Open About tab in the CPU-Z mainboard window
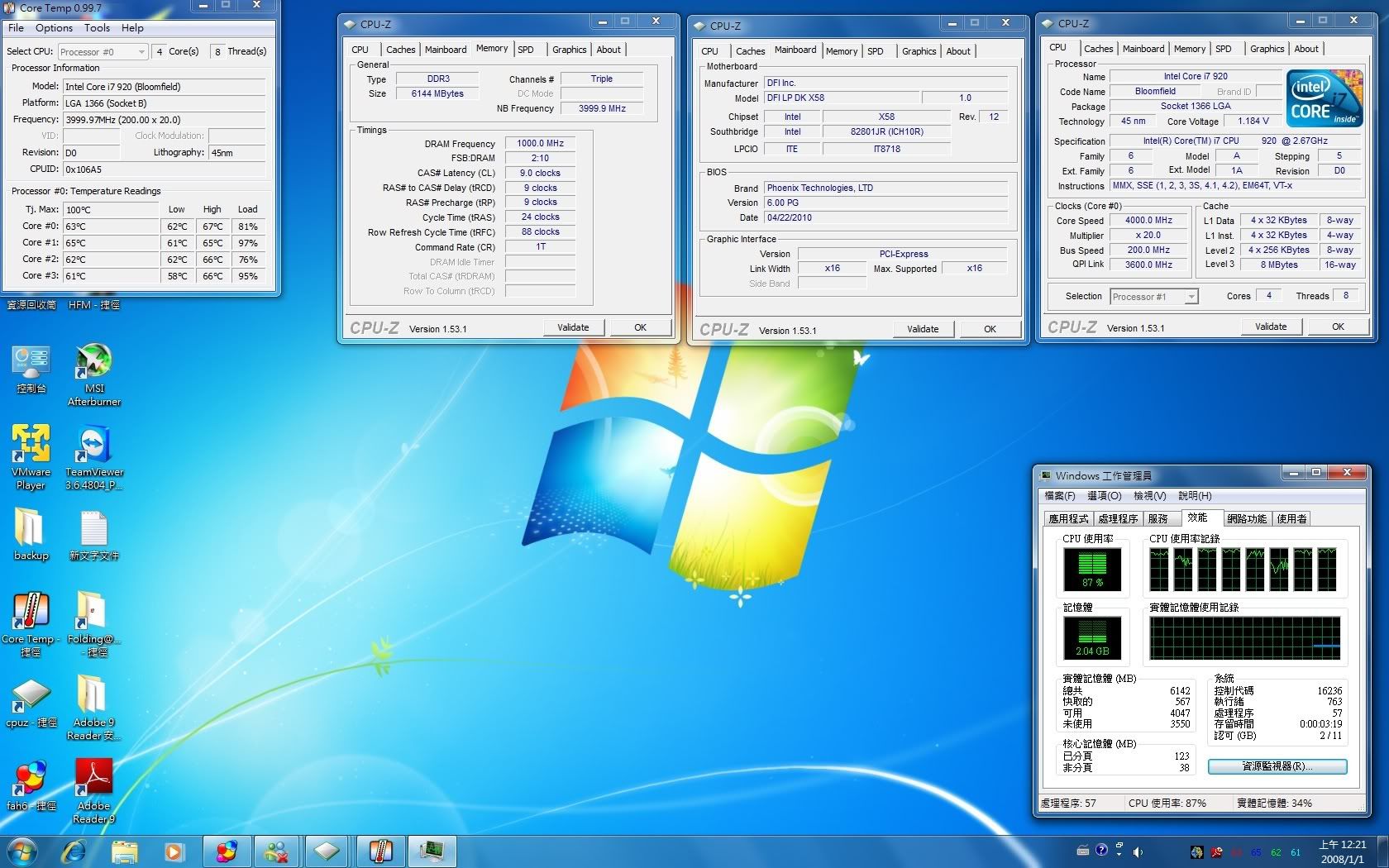Viewport: 1389px width, 868px height. [x=958, y=51]
